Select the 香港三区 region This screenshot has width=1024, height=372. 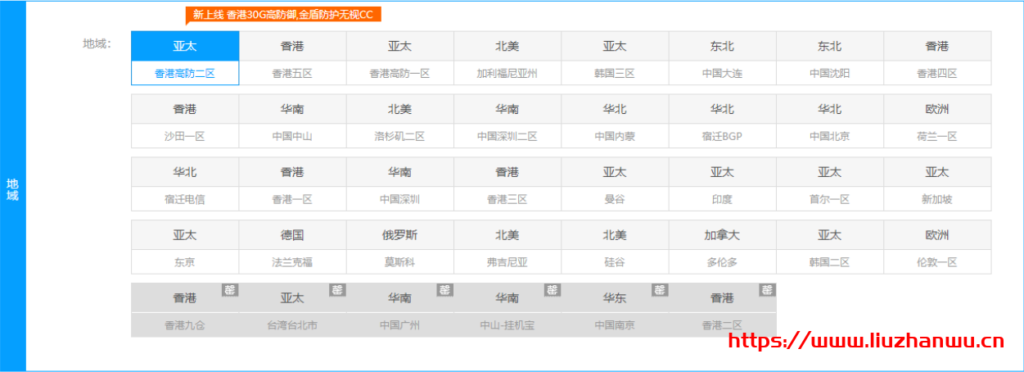click(507, 184)
